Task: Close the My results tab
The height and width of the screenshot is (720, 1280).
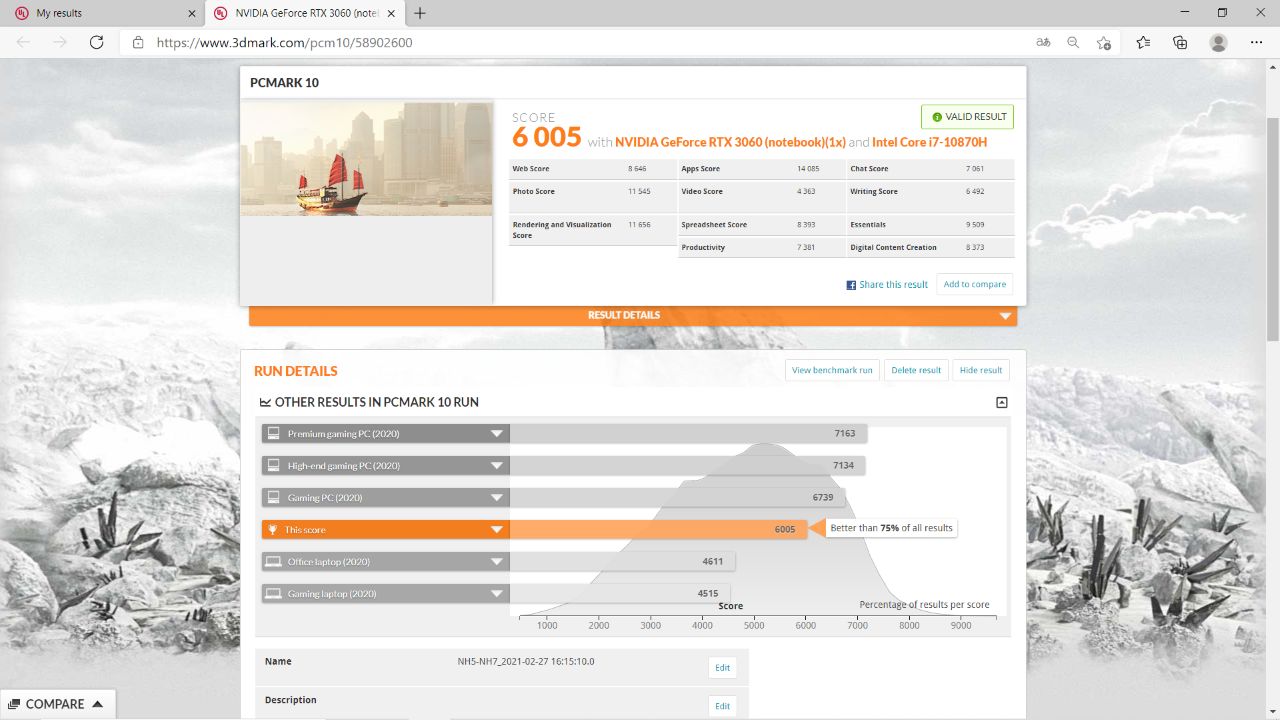Action: click(191, 13)
